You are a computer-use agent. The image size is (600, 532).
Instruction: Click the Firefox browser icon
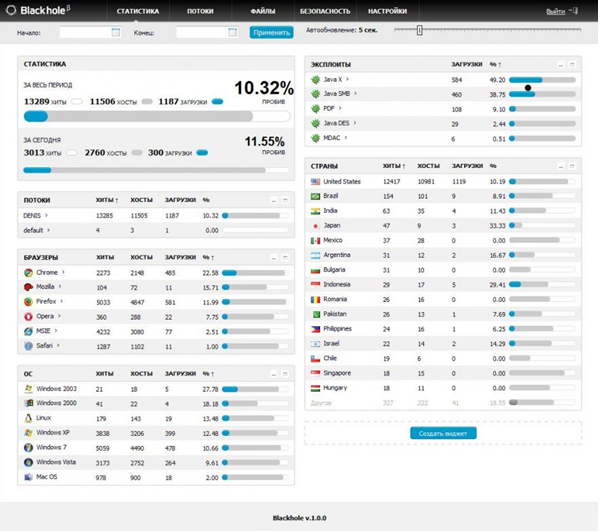coord(28,302)
